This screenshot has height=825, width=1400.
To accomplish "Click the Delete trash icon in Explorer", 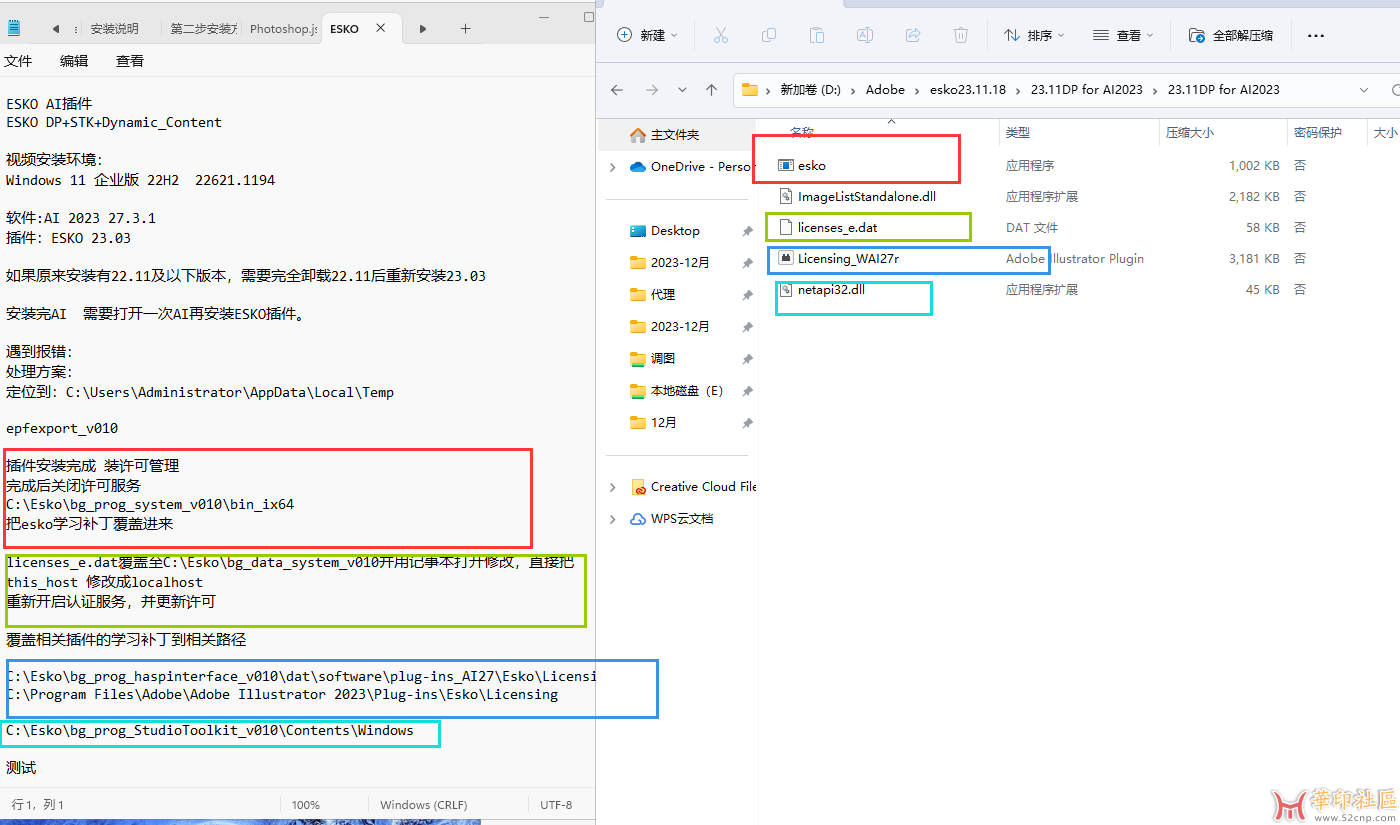I will [x=960, y=35].
